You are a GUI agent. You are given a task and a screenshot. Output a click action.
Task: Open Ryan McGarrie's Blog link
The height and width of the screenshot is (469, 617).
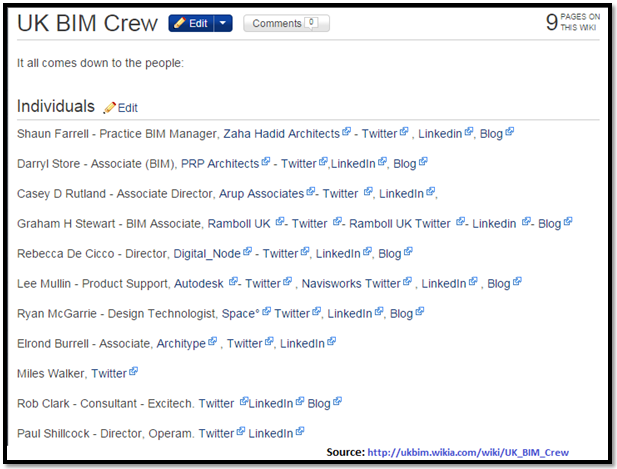tap(401, 314)
